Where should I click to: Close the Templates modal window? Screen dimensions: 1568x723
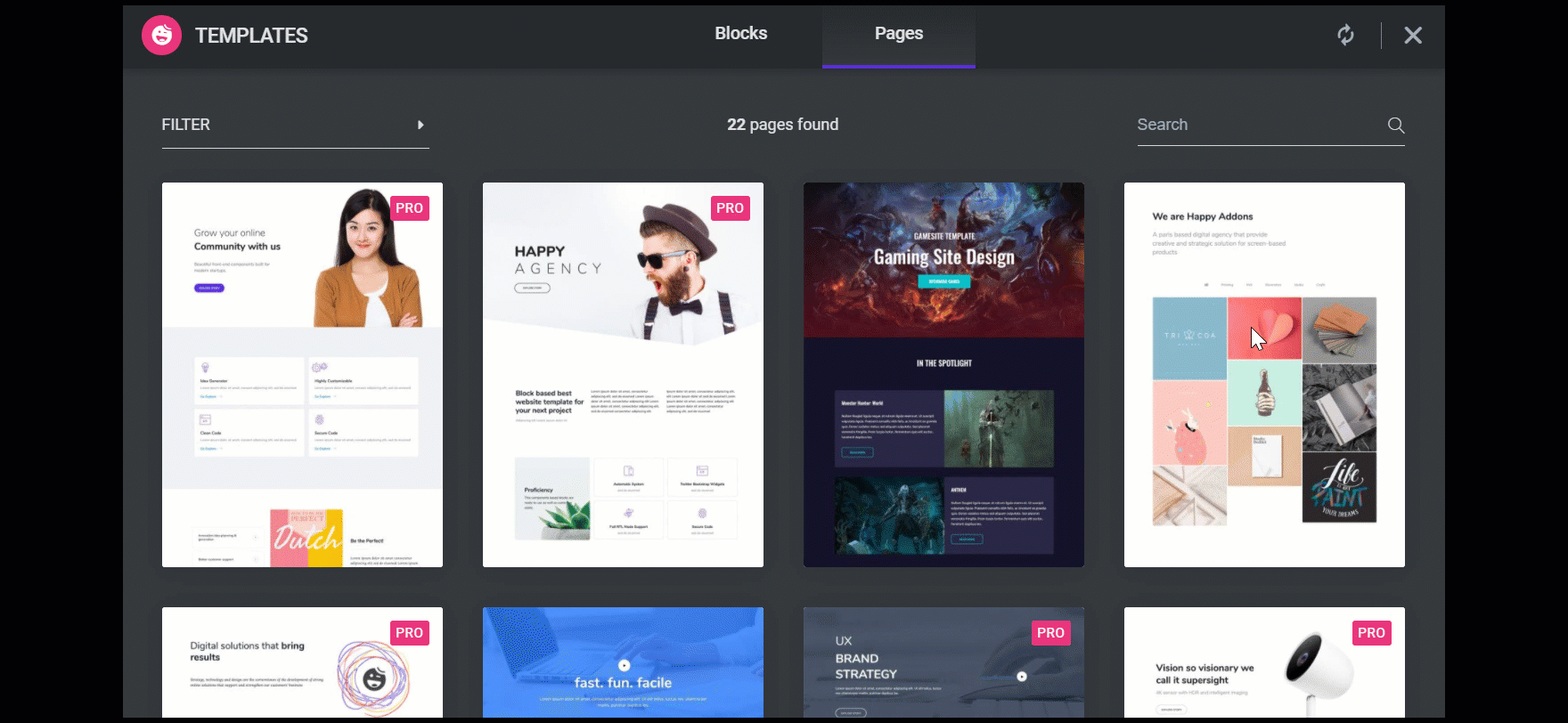(1413, 36)
